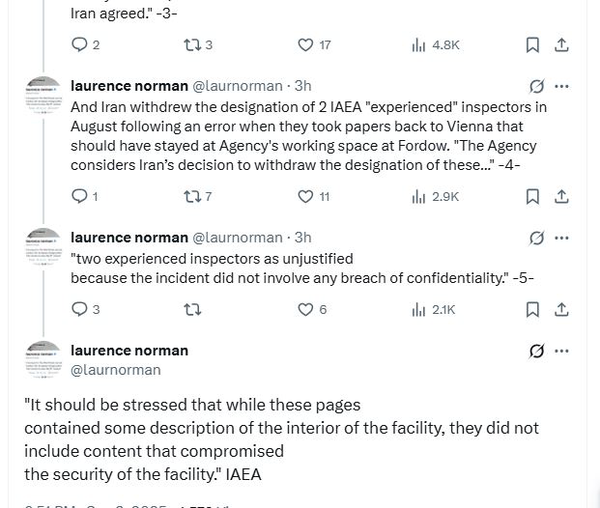Open more options for the -4- tweet

coord(562,86)
